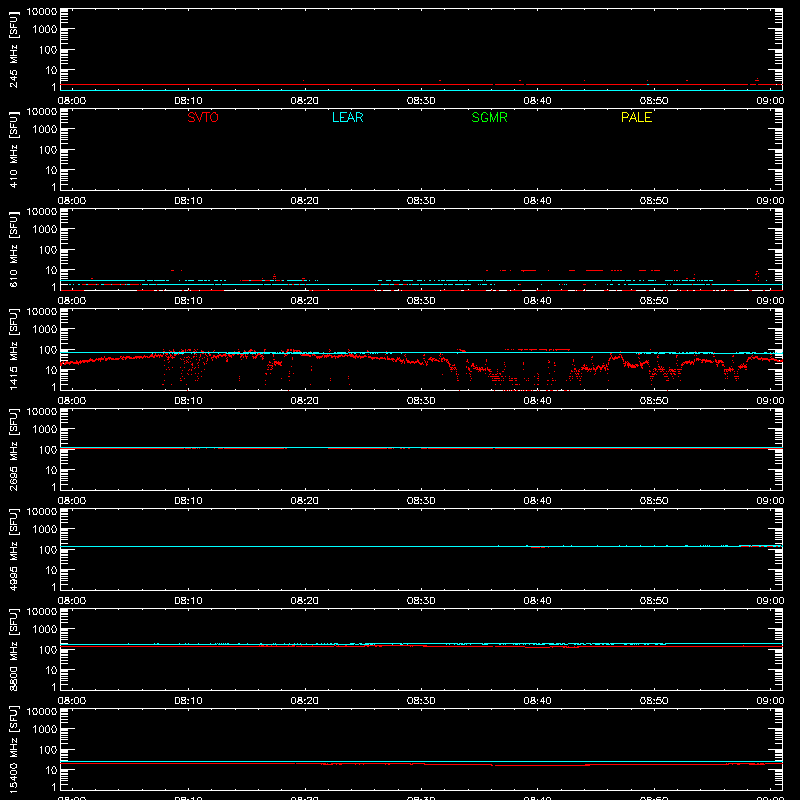
Task: Click 08:00 below the 245 MHz panel
Action: [x=72, y=101]
